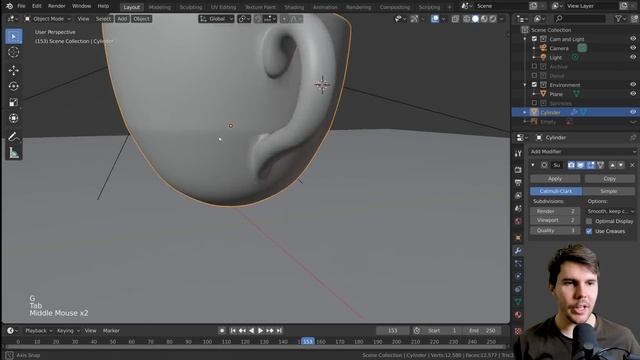Toggle modifier on-cage display icon
Viewport: 640px width, 360px height.
pos(600,165)
